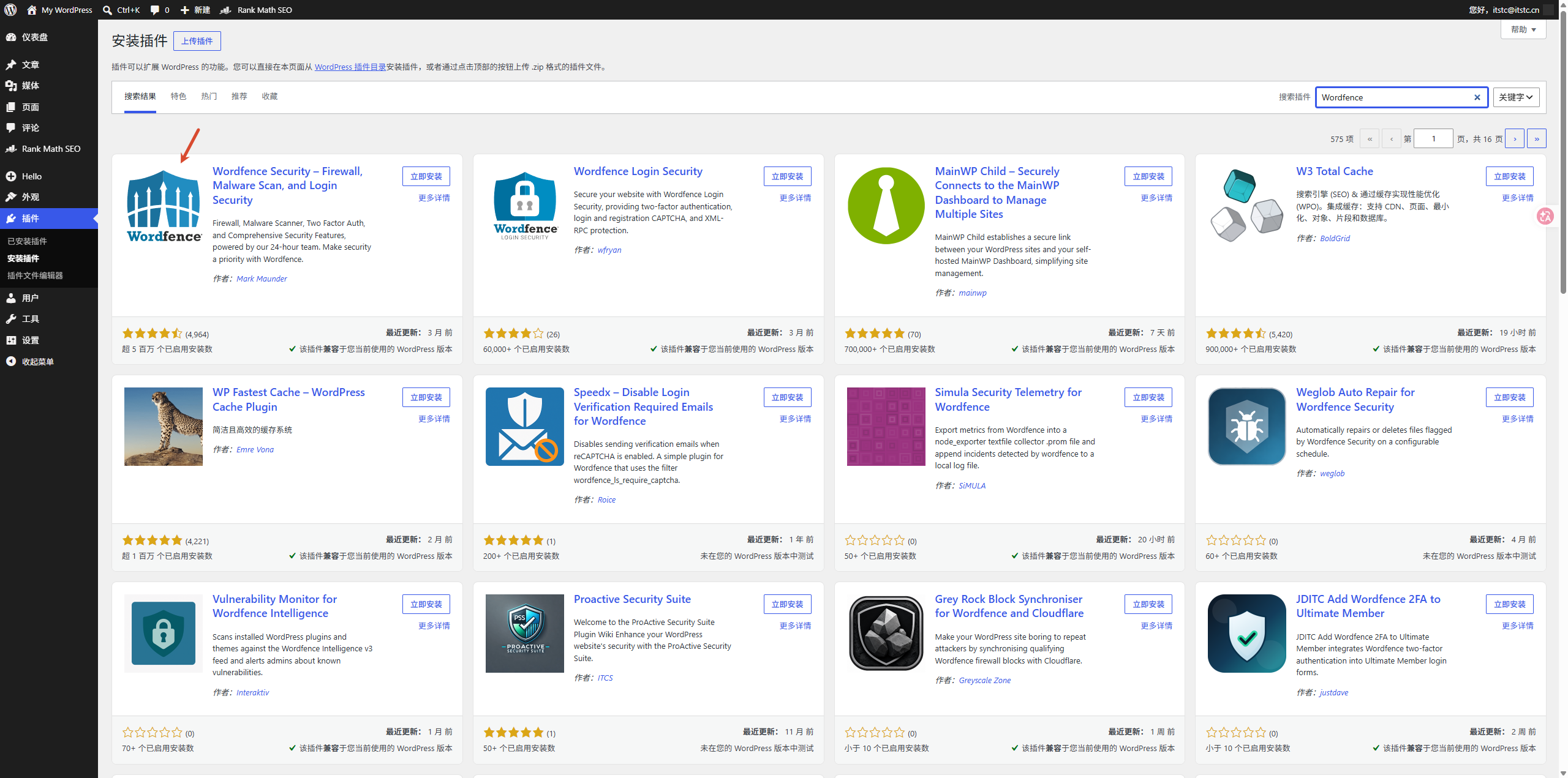Select the 插件 plugins menu item
The image size is (1568, 778).
(49, 219)
